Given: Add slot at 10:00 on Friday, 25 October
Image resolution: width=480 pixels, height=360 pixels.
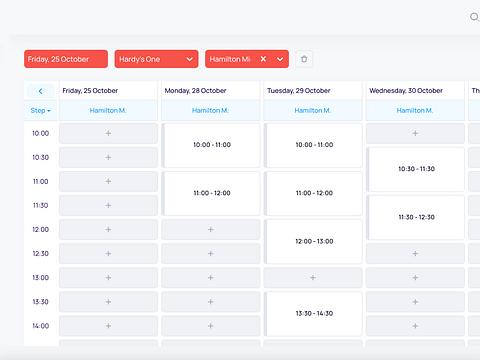Looking at the screenshot, I should pyautogui.click(x=108, y=133).
